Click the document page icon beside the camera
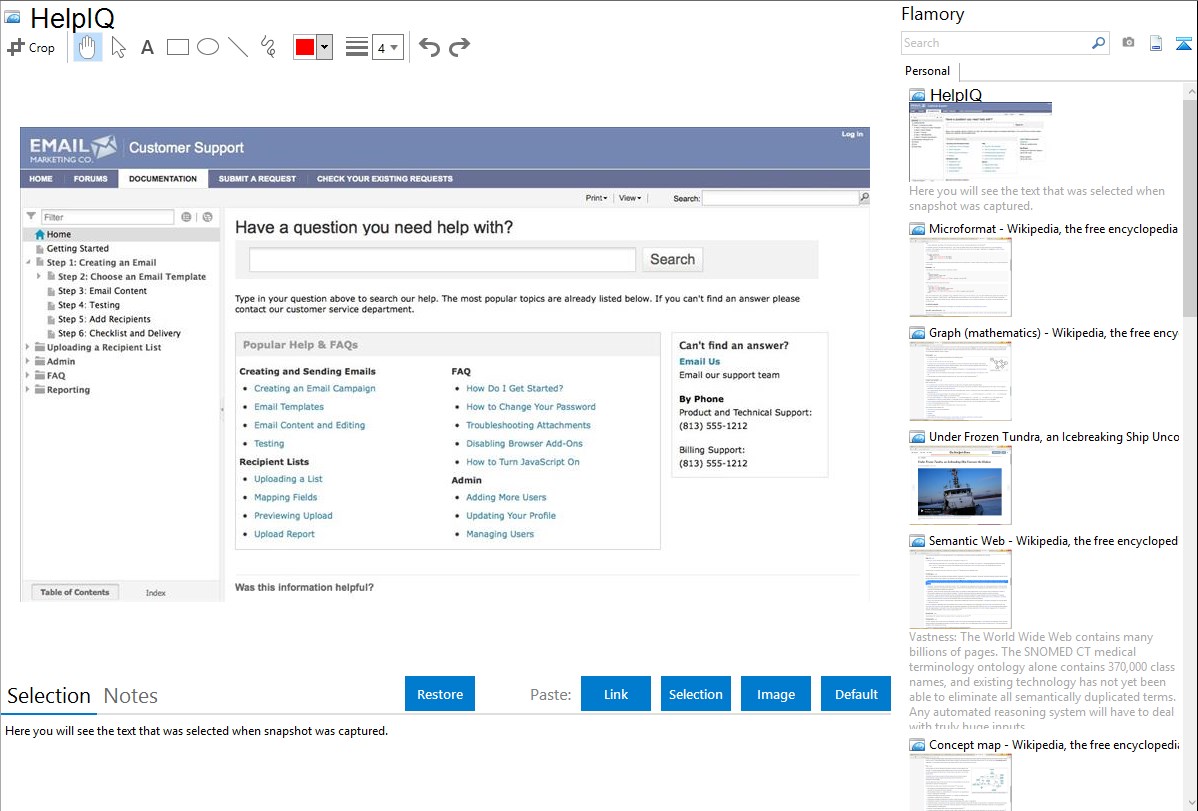 coord(1156,43)
